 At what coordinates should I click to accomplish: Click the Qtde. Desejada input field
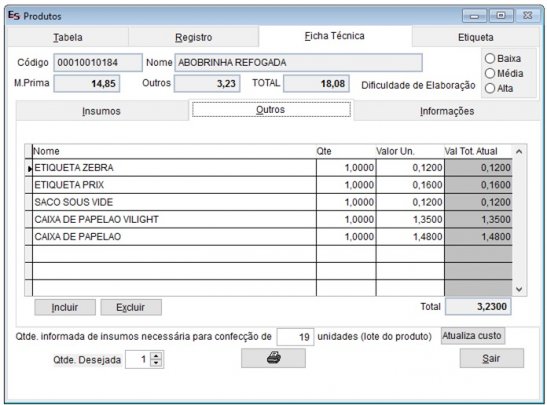[138, 359]
